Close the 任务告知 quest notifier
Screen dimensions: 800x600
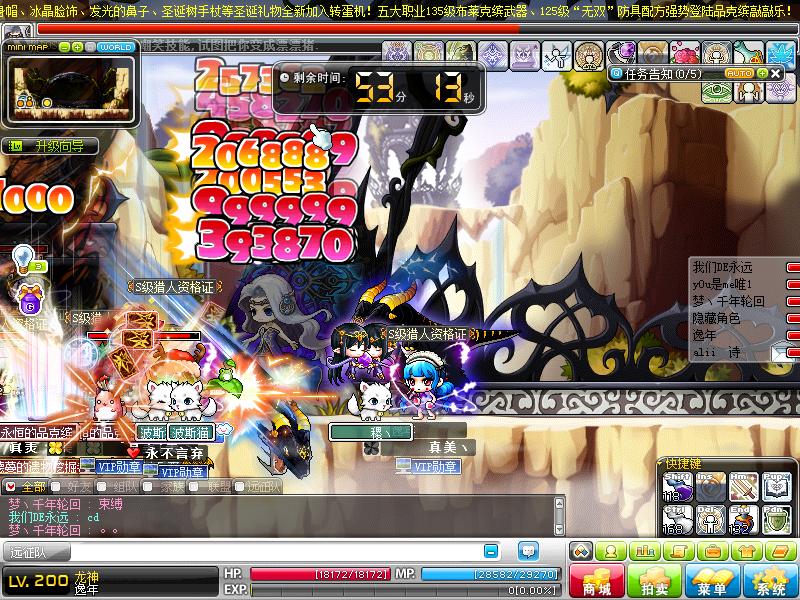776,73
